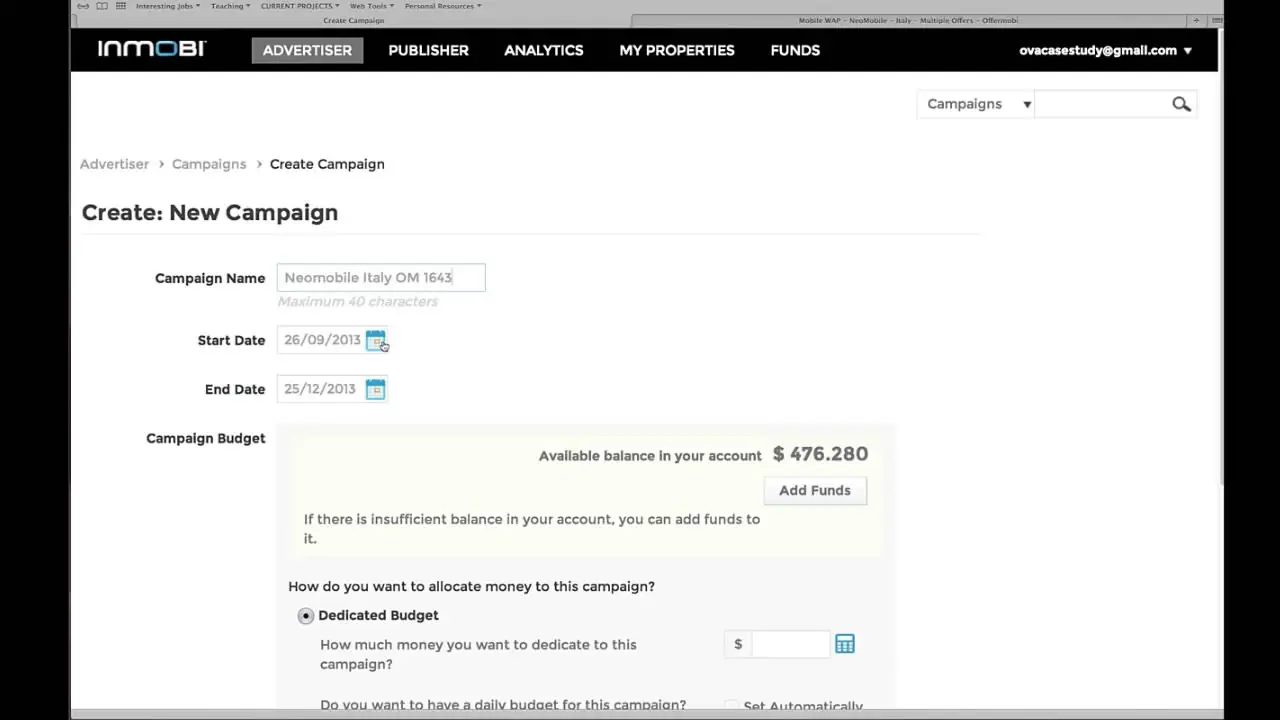Viewport: 1280px width, 720px height.
Task: Go to the ADVERTISER section
Action: pos(307,50)
